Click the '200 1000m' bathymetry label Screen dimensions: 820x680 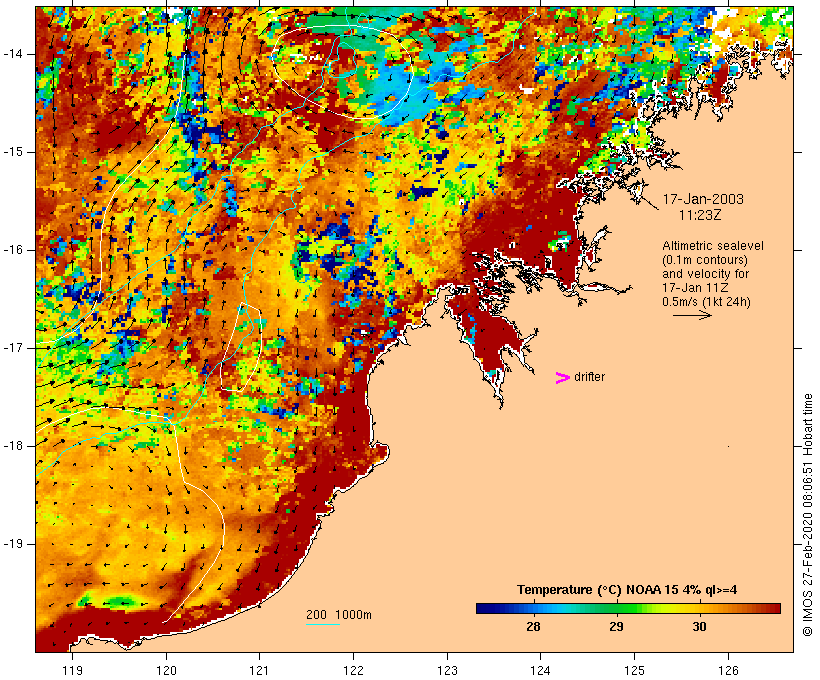(339, 615)
